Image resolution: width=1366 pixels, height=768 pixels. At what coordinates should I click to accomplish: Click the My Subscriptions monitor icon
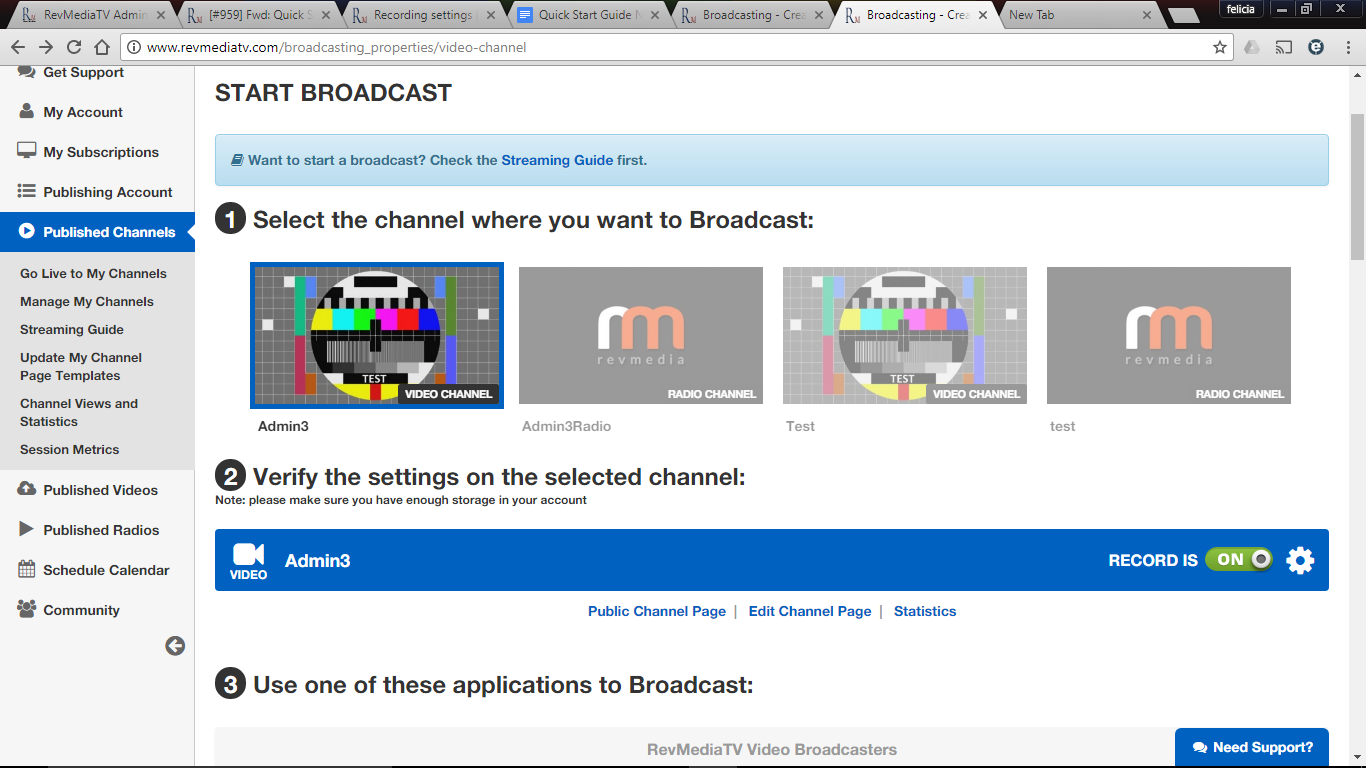tap(27, 151)
